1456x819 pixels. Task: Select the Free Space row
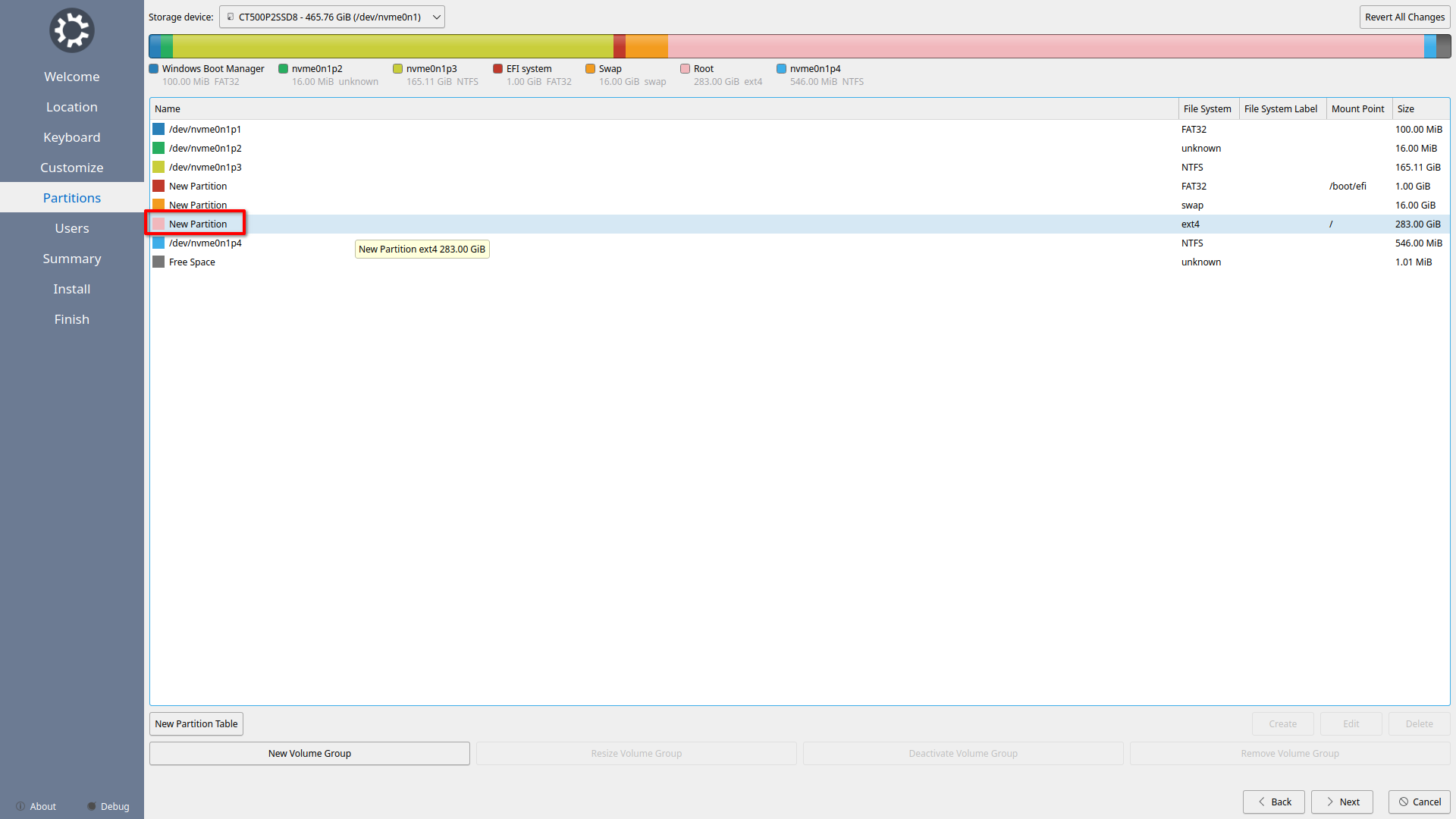[192, 262]
